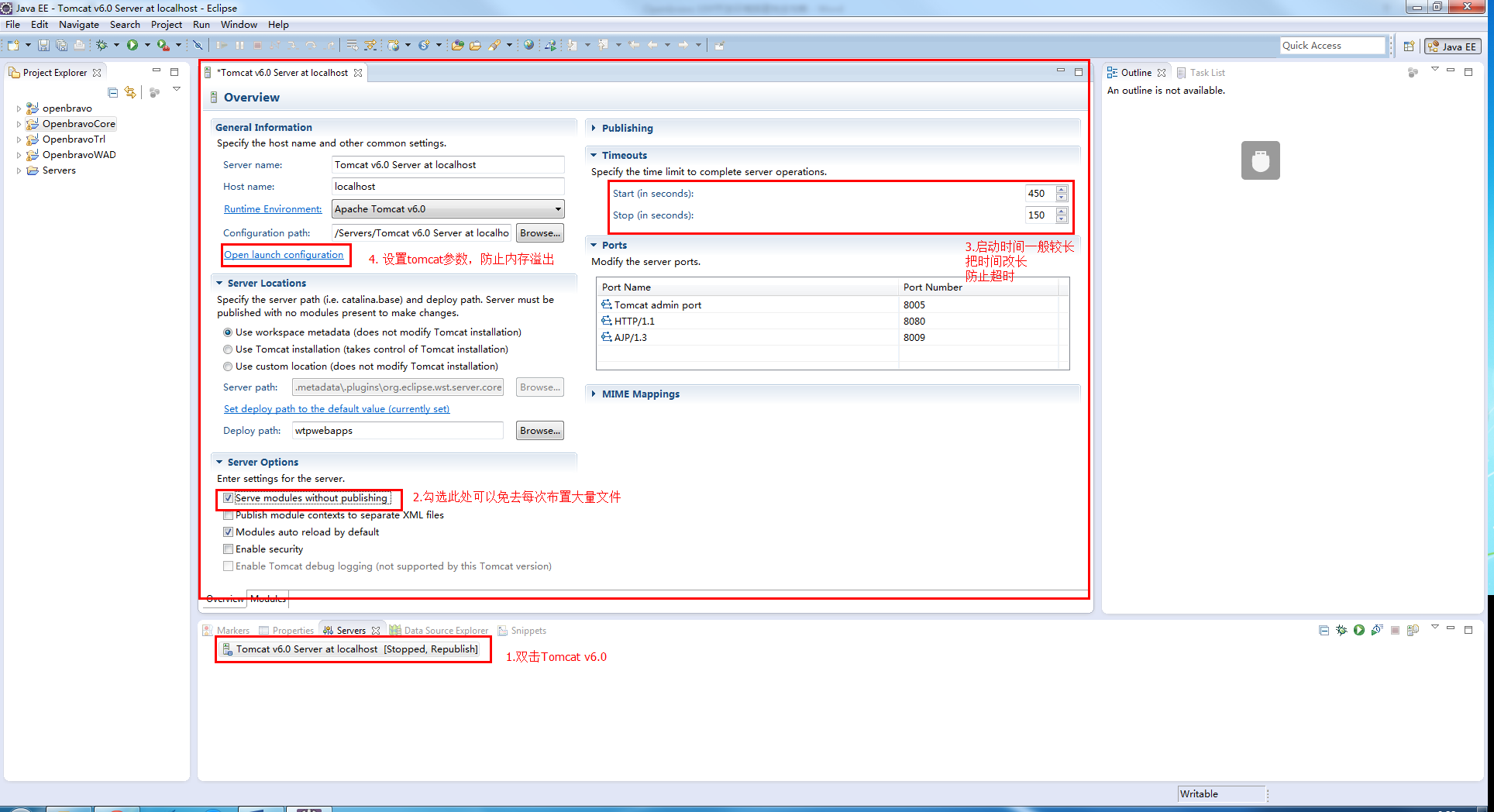1494x812 pixels.
Task: Expand the Publishing section
Action: tap(594, 128)
